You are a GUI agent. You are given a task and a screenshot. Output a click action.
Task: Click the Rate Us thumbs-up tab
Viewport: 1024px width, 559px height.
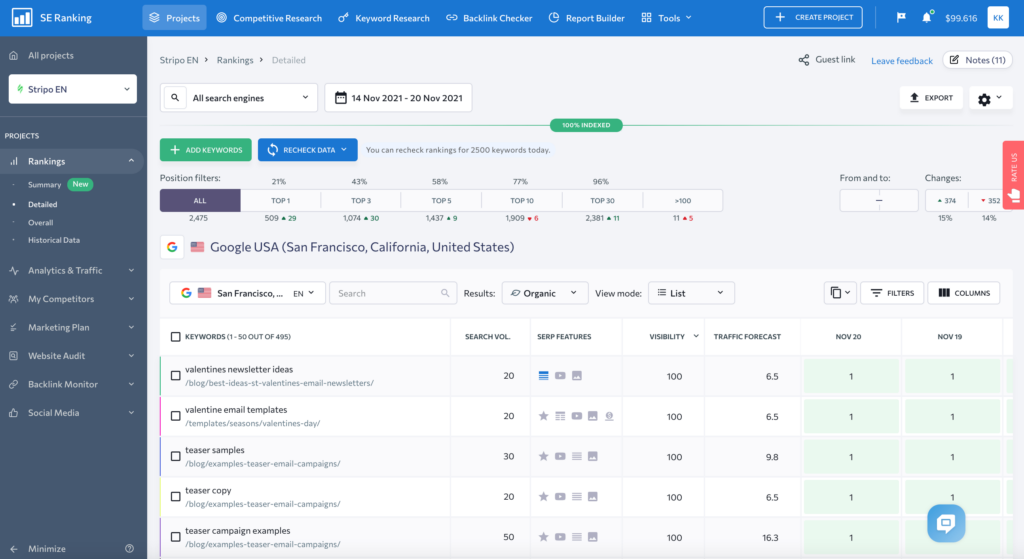tap(1014, 174)
